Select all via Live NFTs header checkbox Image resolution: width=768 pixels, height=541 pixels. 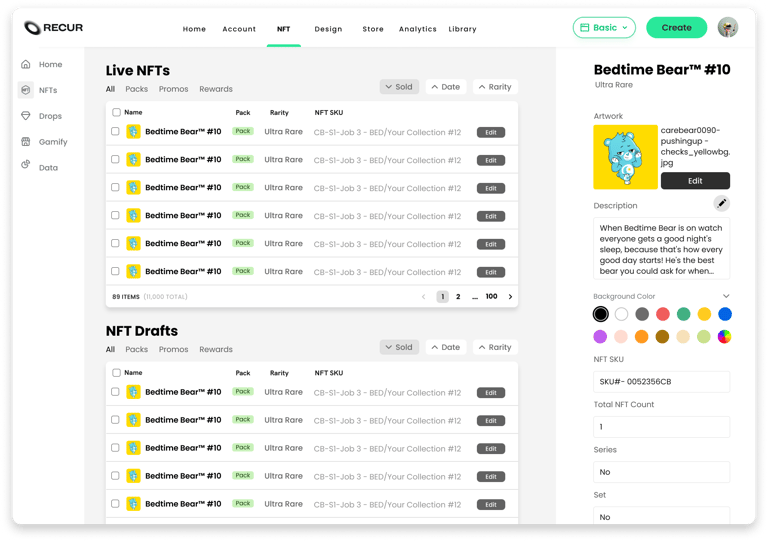(x=116, y=112)
